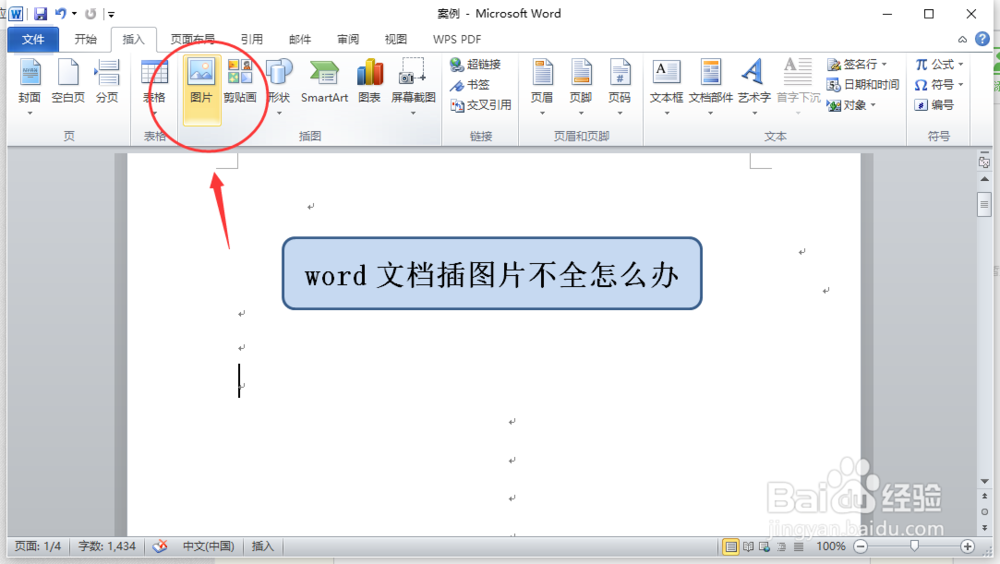Toggle insert (插入) mode in status bar
This screenshot has height=564, width=1000.
coord(262,546)
